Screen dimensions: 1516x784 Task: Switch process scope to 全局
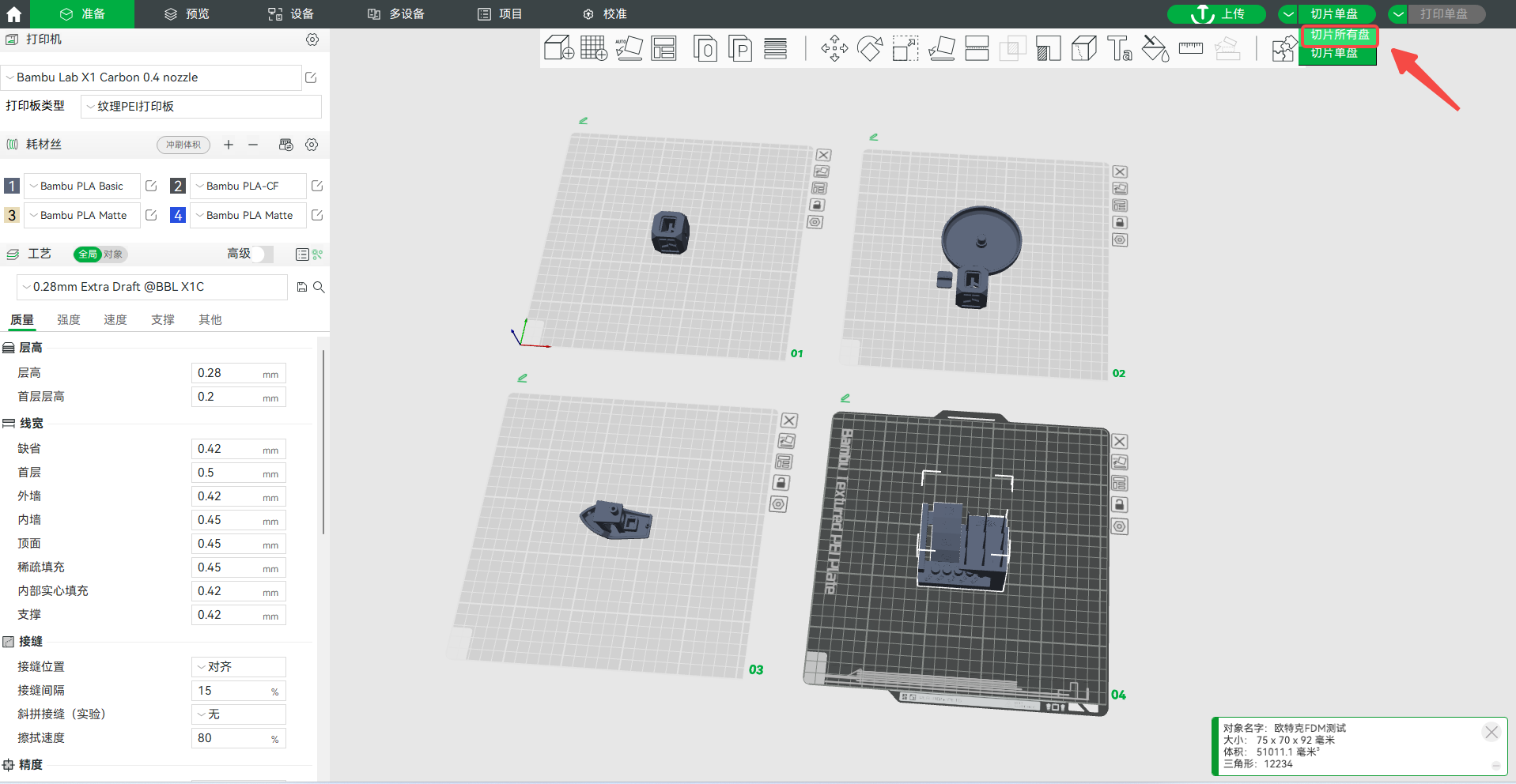pos(88,254)
